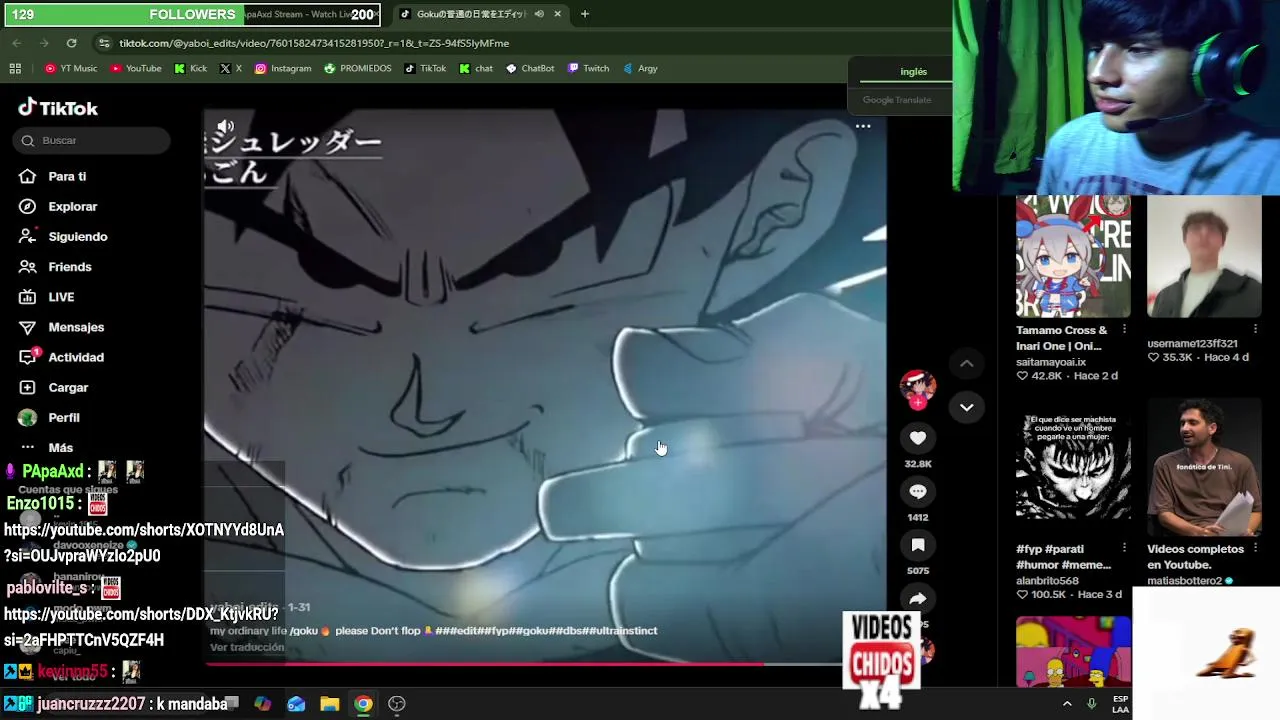This screenshot has width=1280, height=720.
Task: Open options for username123ff321 video
Action: point(1255,329)
